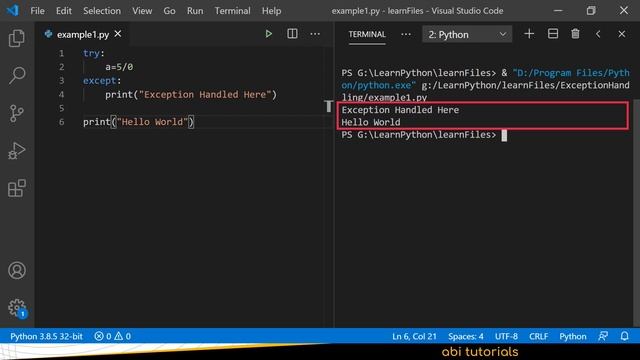Change indentation via 'Spaces: 4'
640x360 pixels.
(466, 336)
